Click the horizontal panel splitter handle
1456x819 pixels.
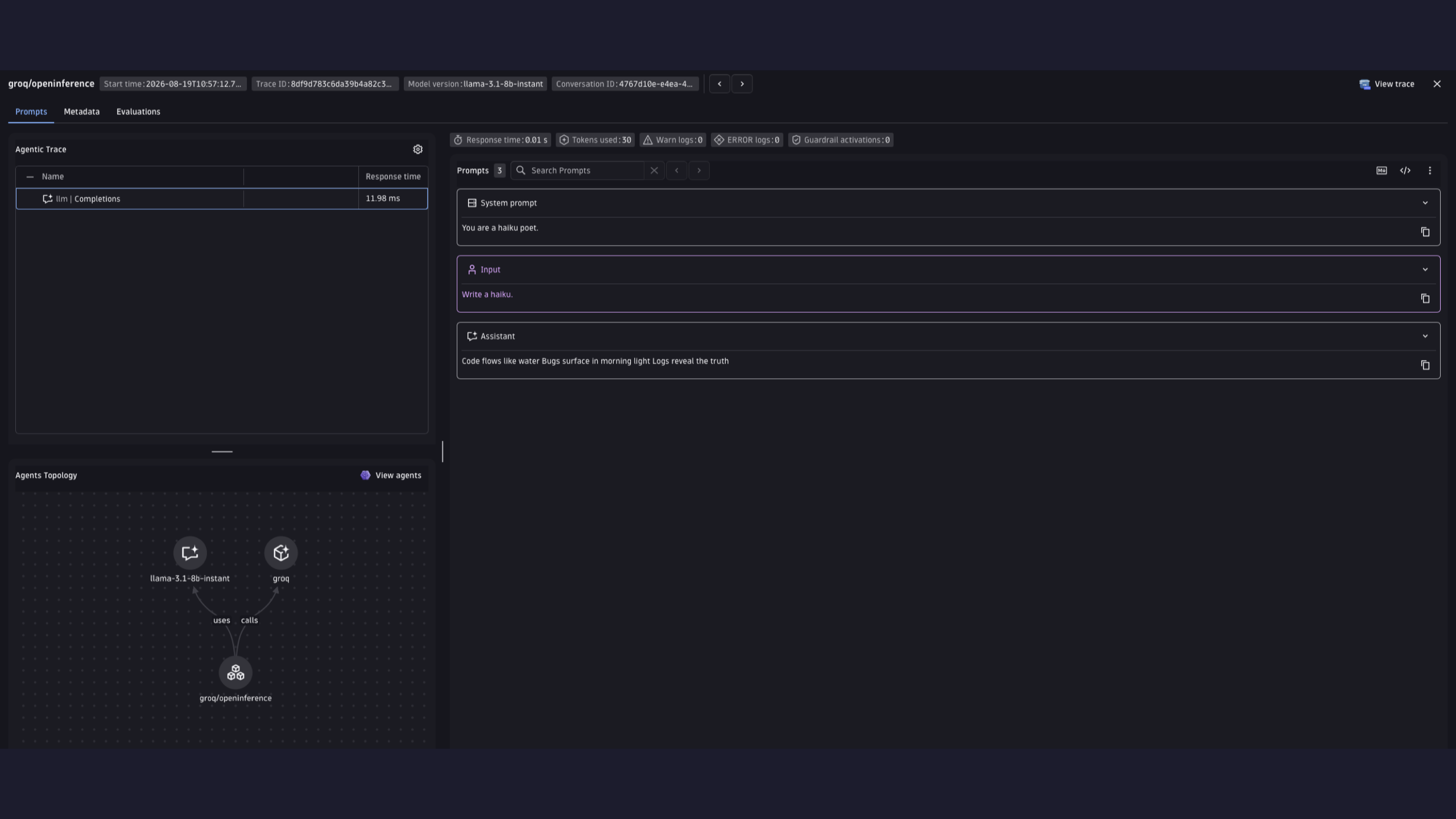coord(222,452)
